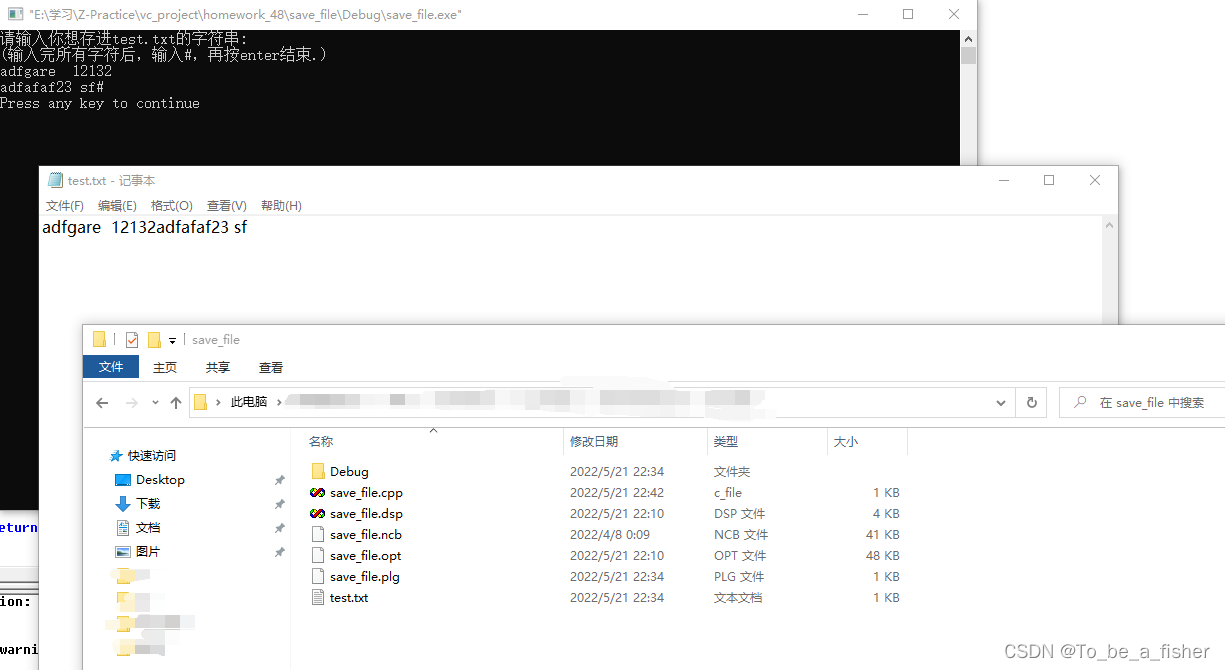Open Notepad 帮助(H) menu
The width and height of the screenshot is (1225, 670).
pos(281,205)
